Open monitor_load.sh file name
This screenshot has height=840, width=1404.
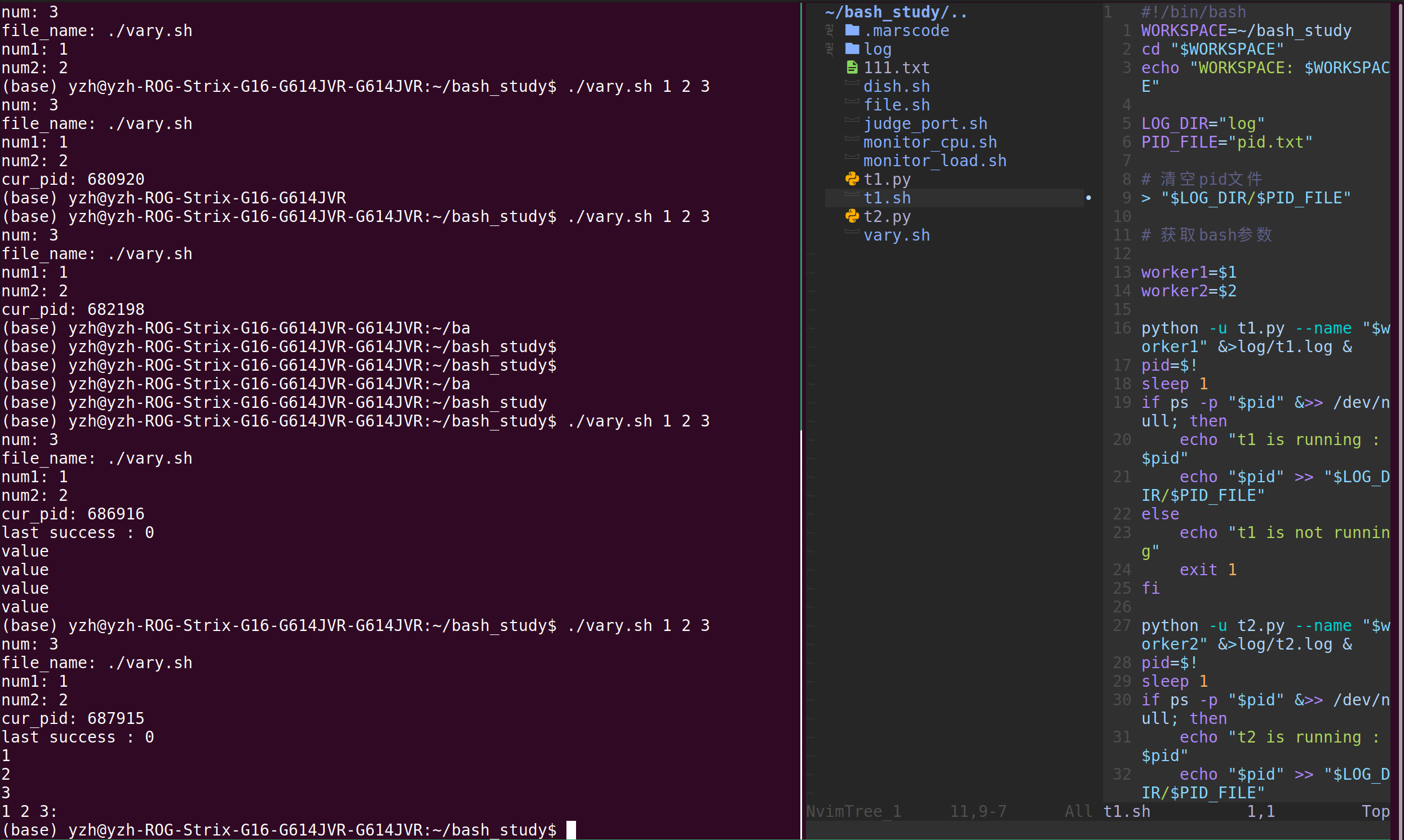pyautogui.click(x=935, y=161)
